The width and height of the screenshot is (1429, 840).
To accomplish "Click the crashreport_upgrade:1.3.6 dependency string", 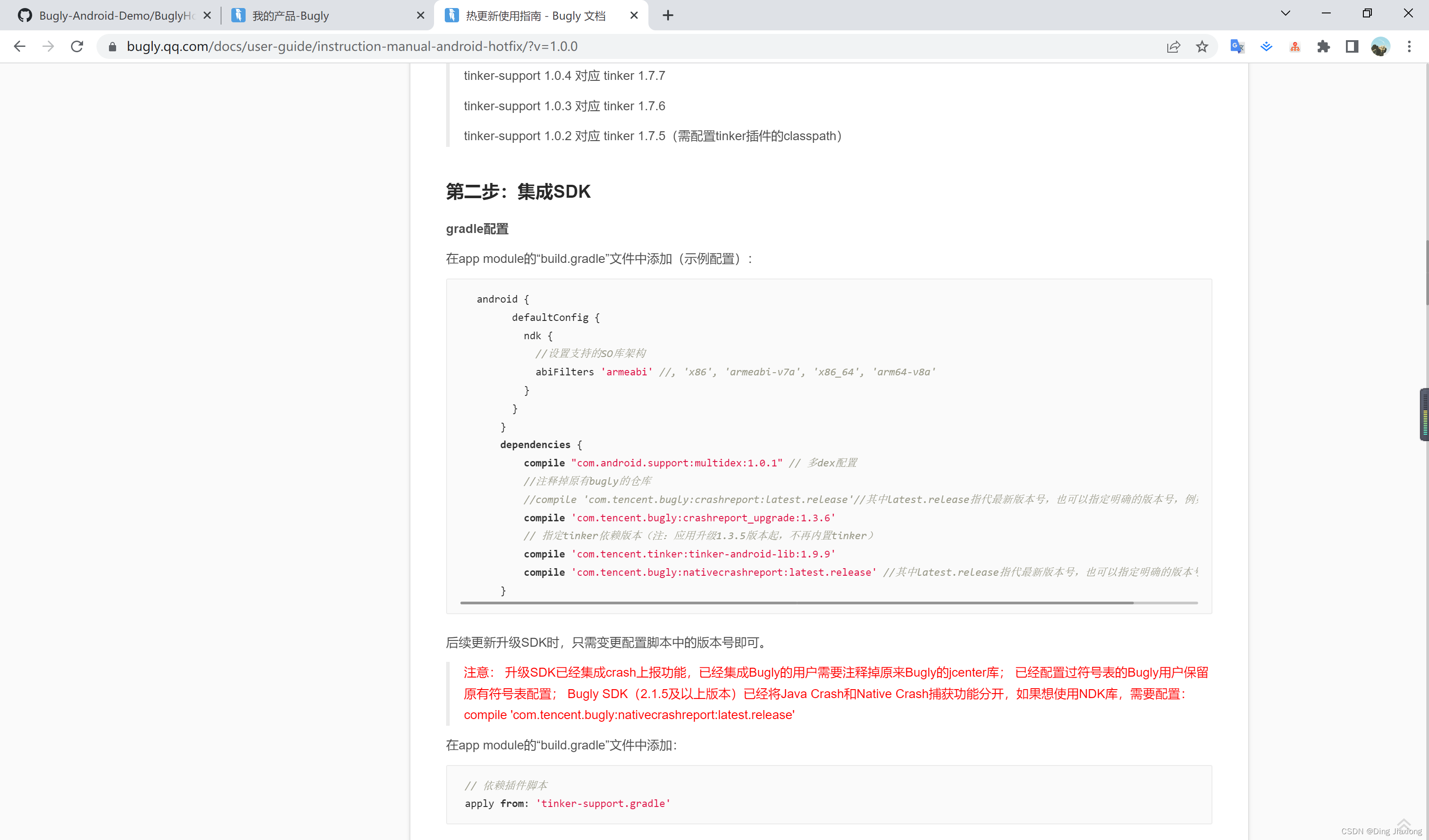I will [x=703, y=517].
